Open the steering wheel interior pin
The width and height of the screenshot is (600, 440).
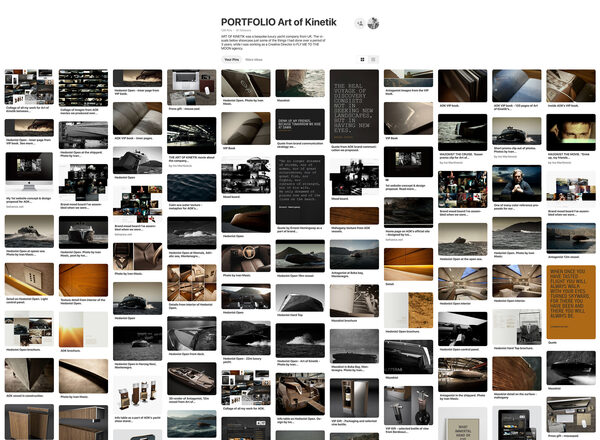click(246, 258)
